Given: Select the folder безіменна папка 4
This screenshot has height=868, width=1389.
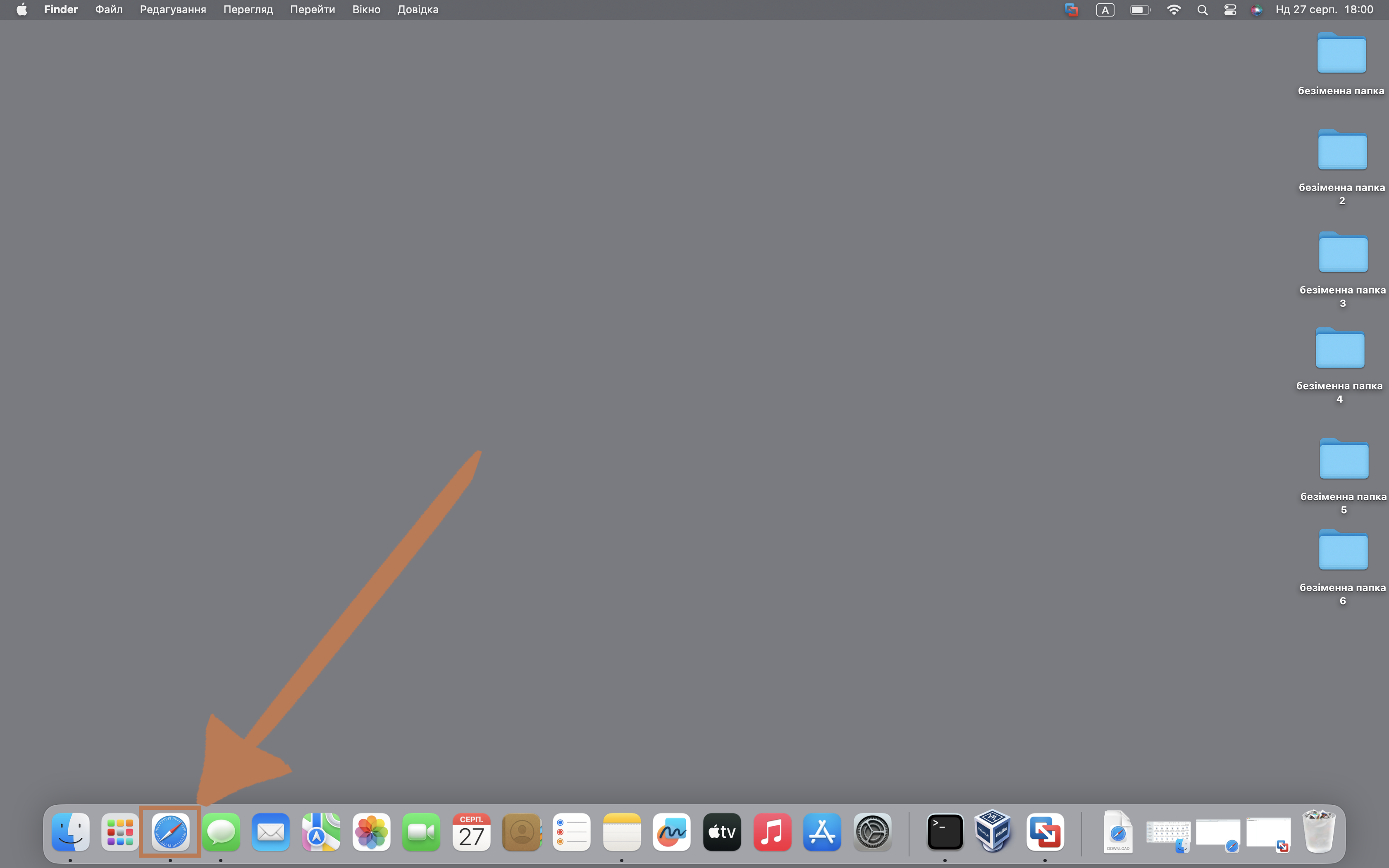Looking at the screenshot, I should click(x=1340, y=366).
